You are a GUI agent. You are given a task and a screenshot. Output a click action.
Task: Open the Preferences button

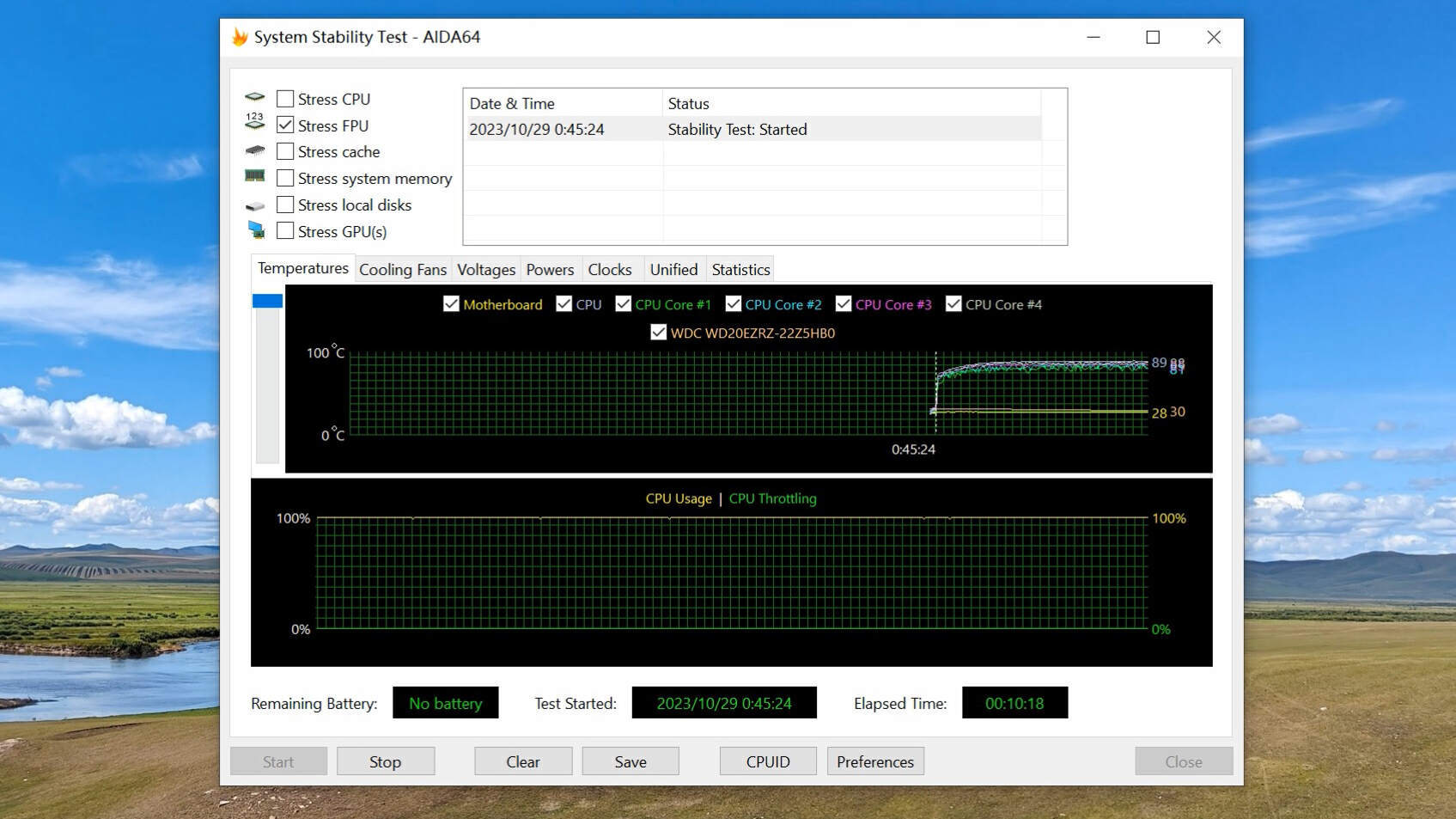click(x=875, y=761)
